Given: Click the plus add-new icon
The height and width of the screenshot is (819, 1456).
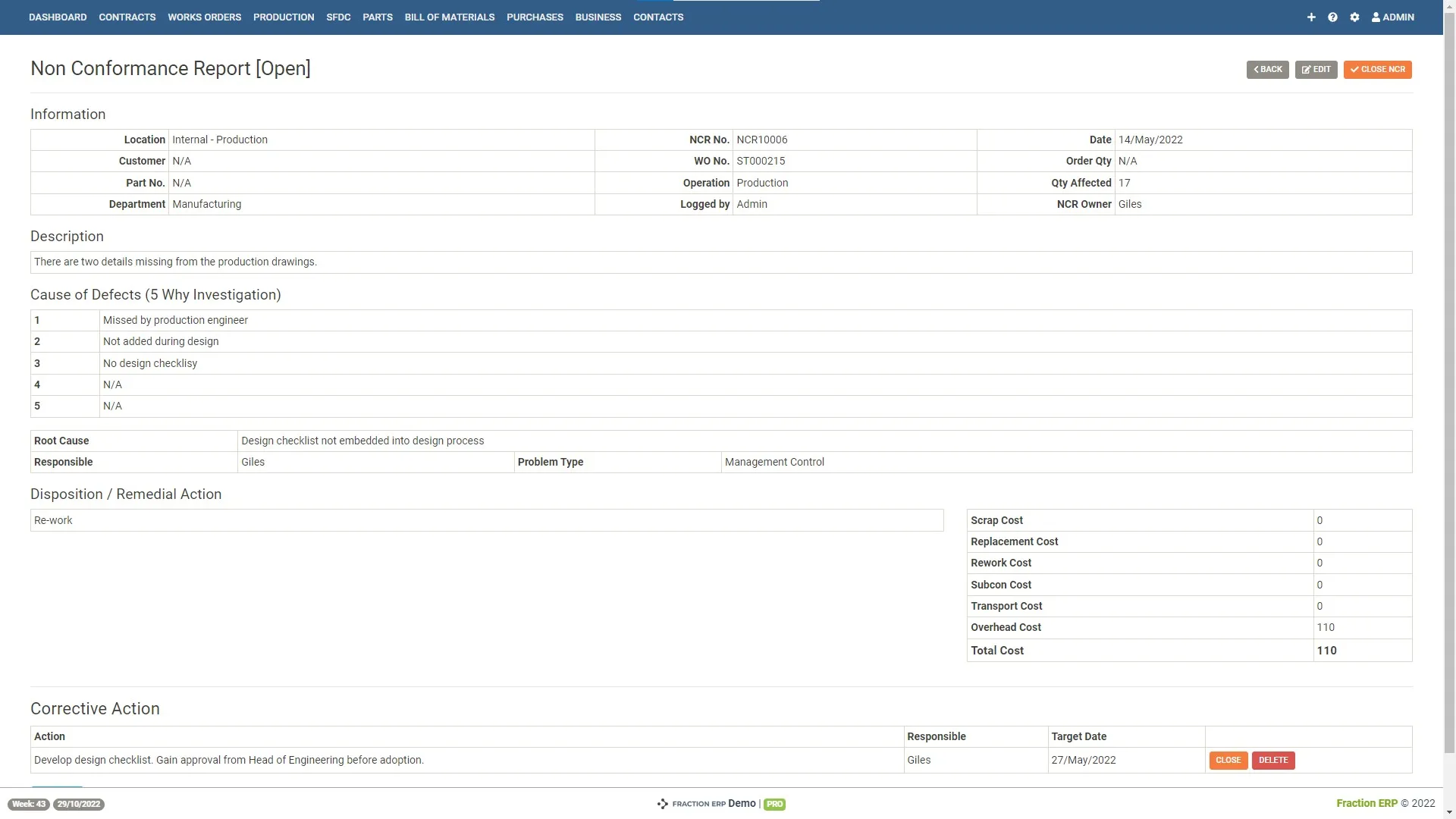Looking at the screenshot, I should (x=1311, y=17).
